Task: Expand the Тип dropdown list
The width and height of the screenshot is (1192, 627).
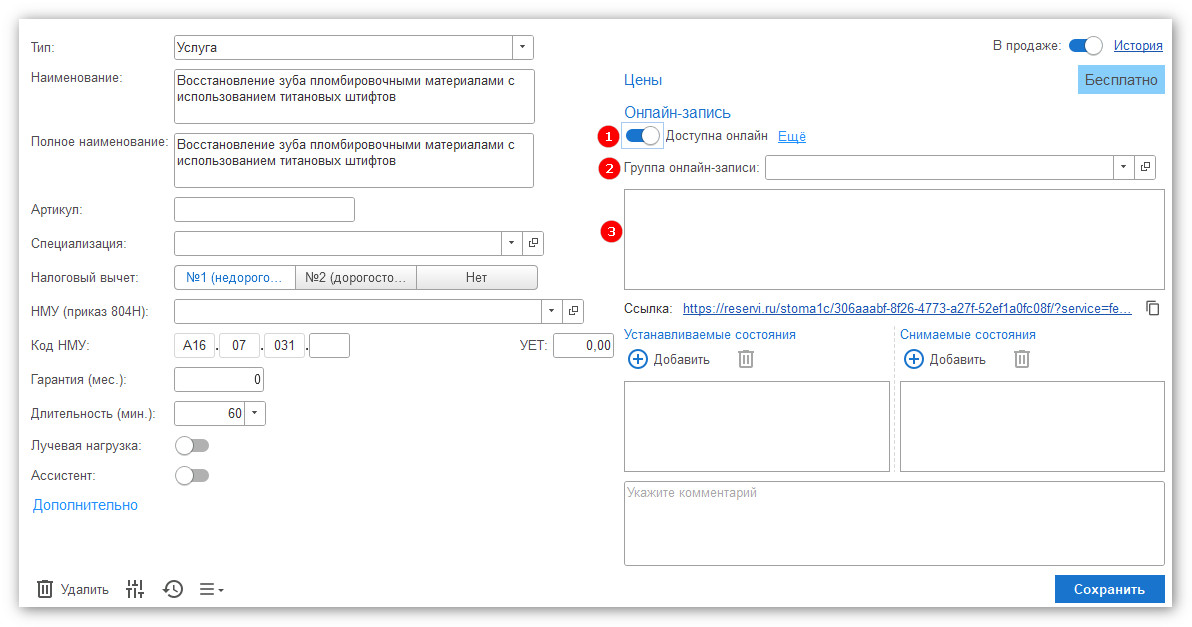Action: 523,47
